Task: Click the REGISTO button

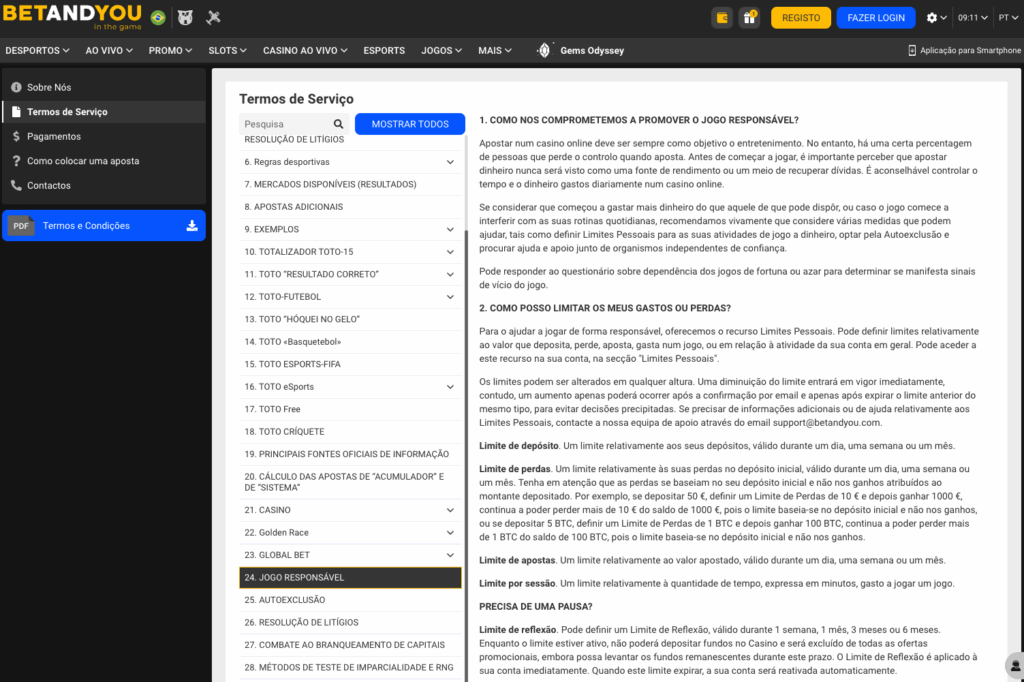Action: pos(801,18)
